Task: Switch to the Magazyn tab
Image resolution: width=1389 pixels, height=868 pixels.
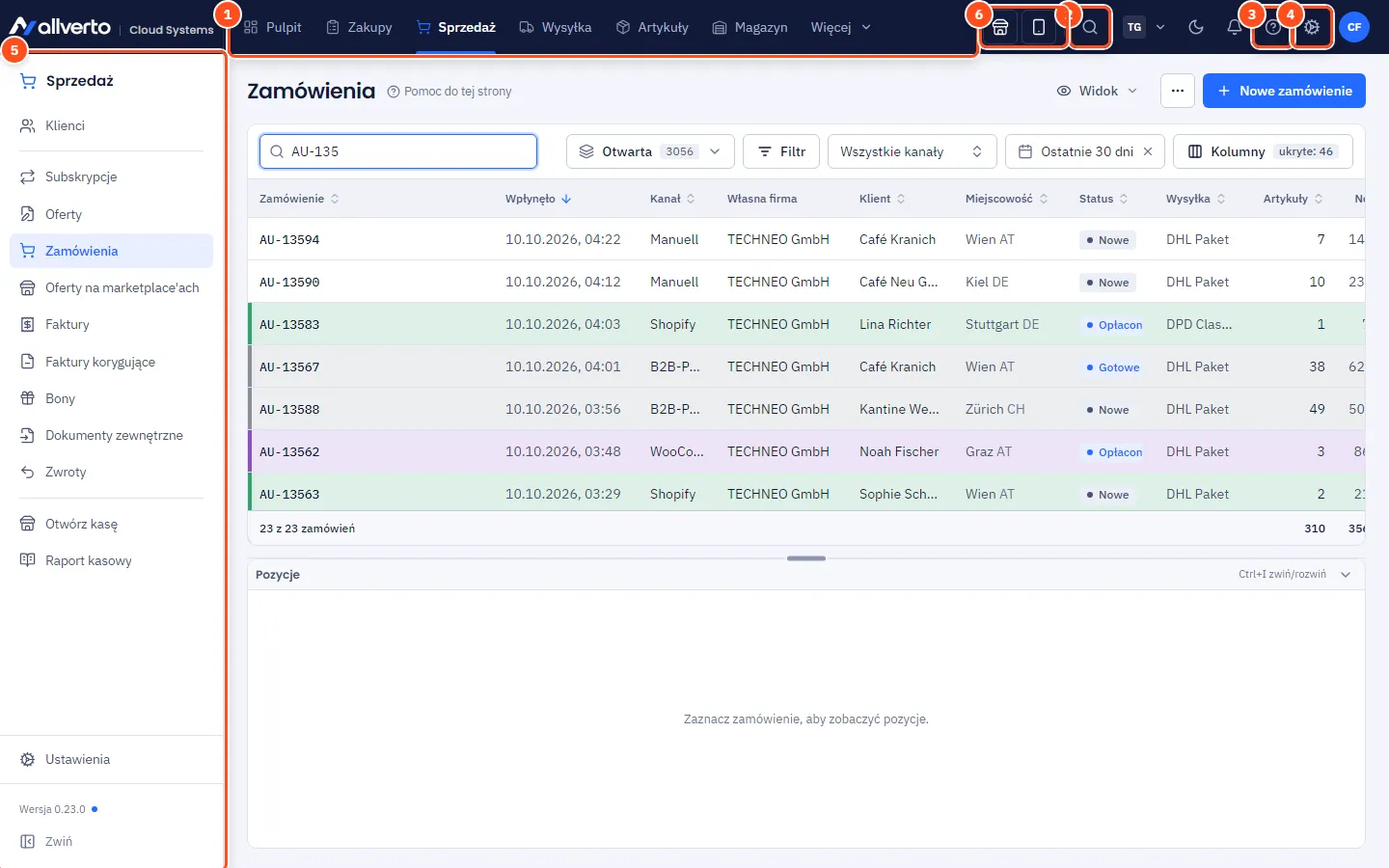Action: pyautogui.click(x=749, y=27)
